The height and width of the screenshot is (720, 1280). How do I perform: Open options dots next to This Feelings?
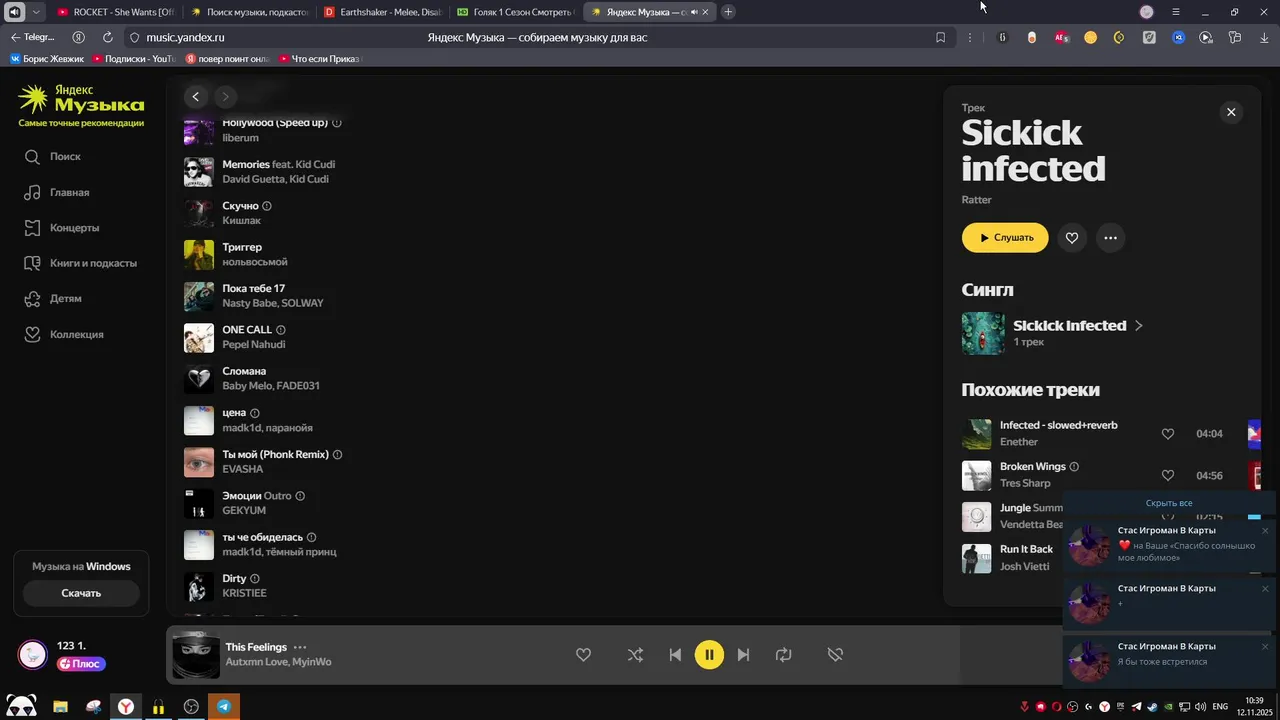click(300, 647)
